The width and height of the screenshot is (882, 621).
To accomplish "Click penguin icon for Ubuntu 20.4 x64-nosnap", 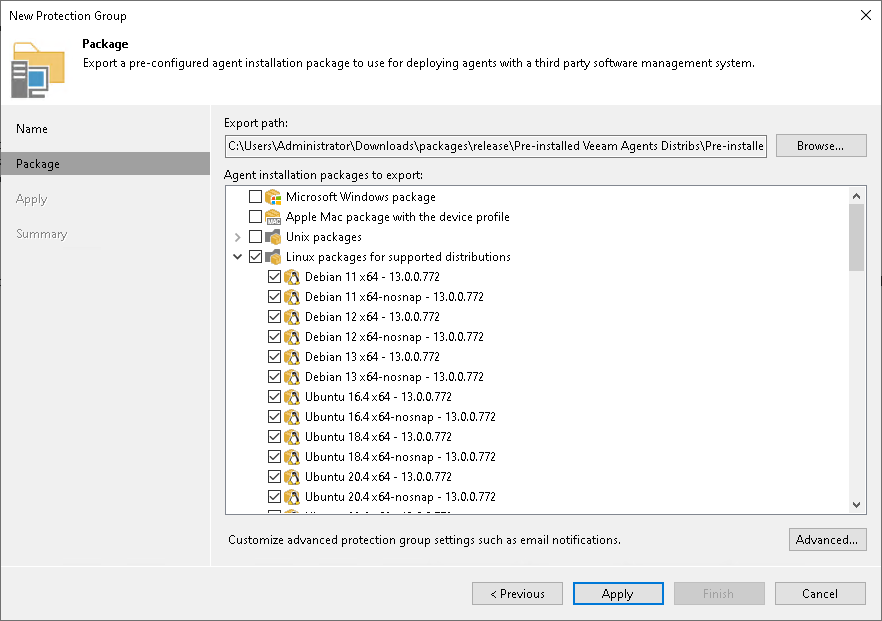I will (x=292, y=497).
